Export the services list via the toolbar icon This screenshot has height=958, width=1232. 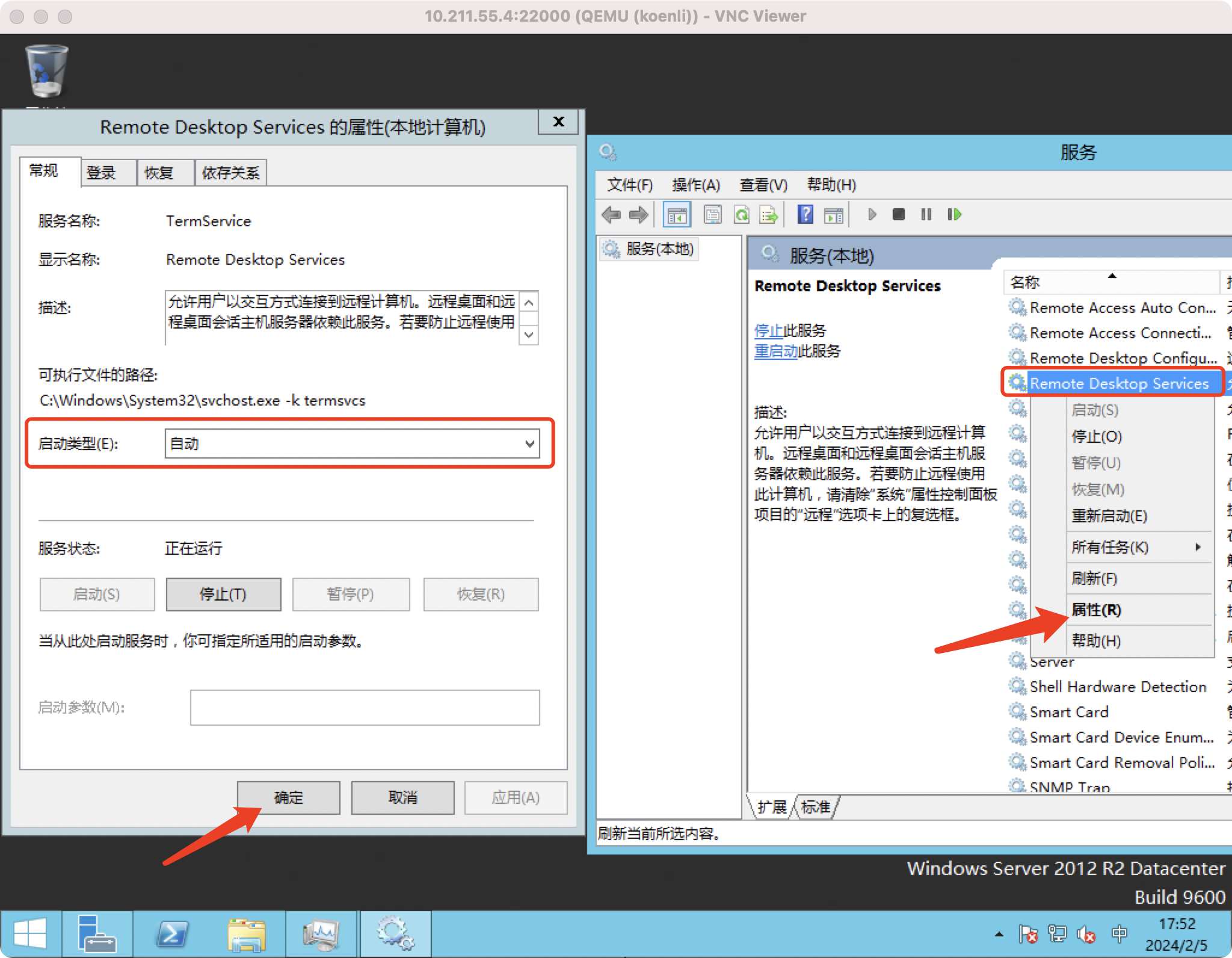pos(768,214)
